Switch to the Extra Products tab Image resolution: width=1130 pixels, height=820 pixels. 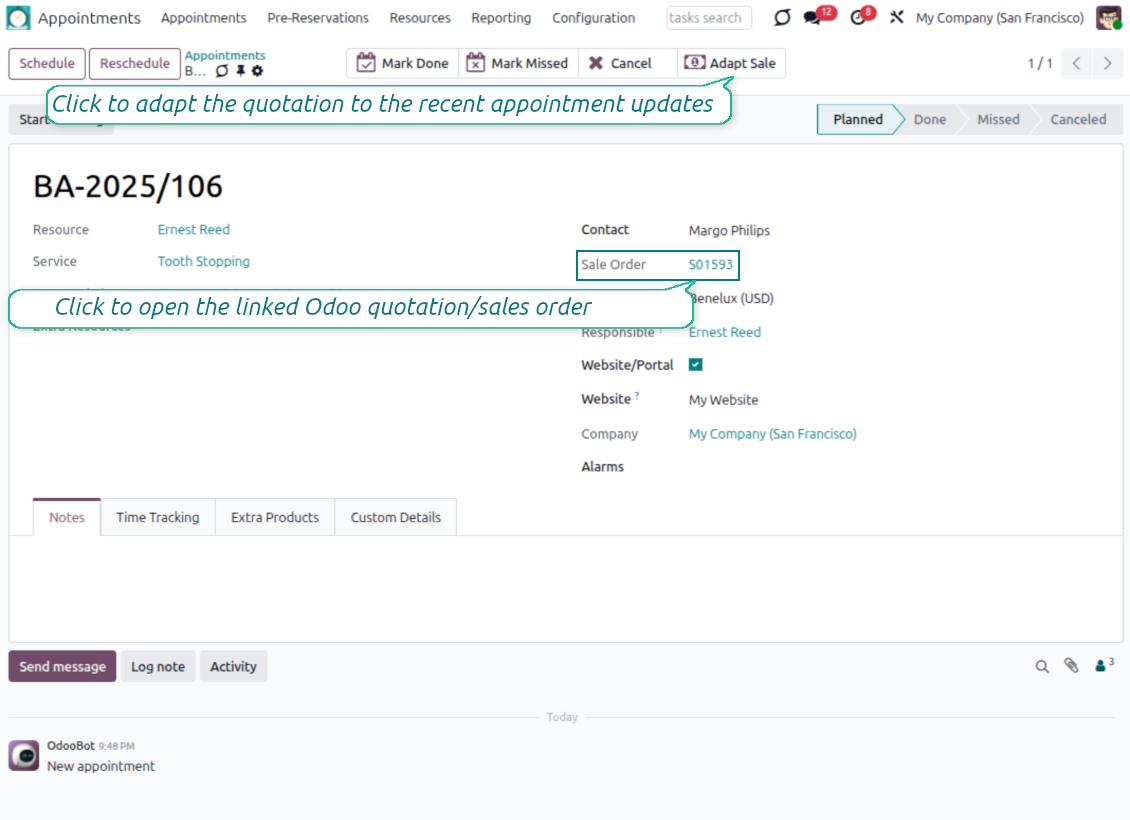pyautogui.click(x=275, y=517)
